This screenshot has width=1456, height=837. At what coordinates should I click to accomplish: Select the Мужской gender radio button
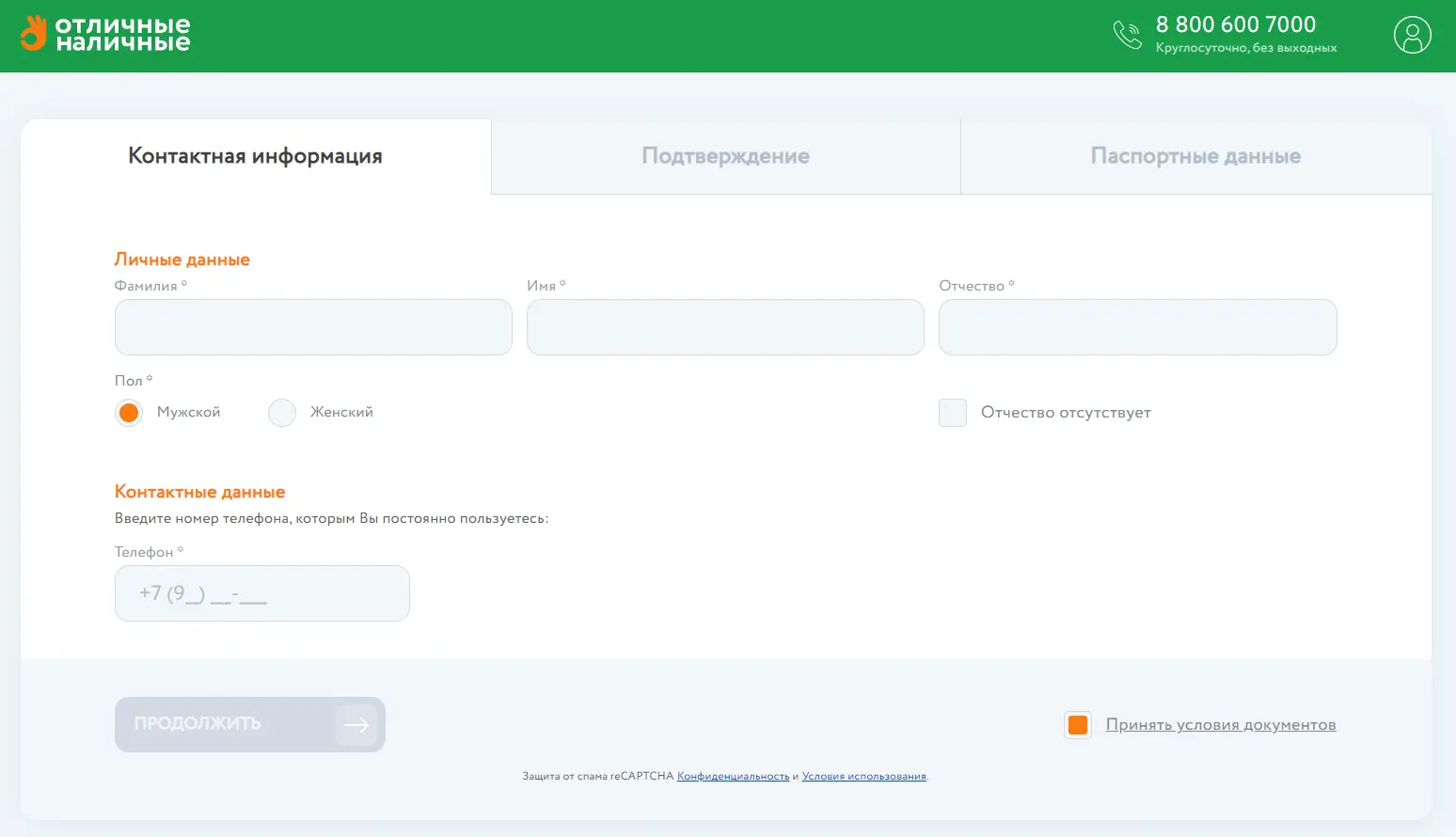point(129,413)
